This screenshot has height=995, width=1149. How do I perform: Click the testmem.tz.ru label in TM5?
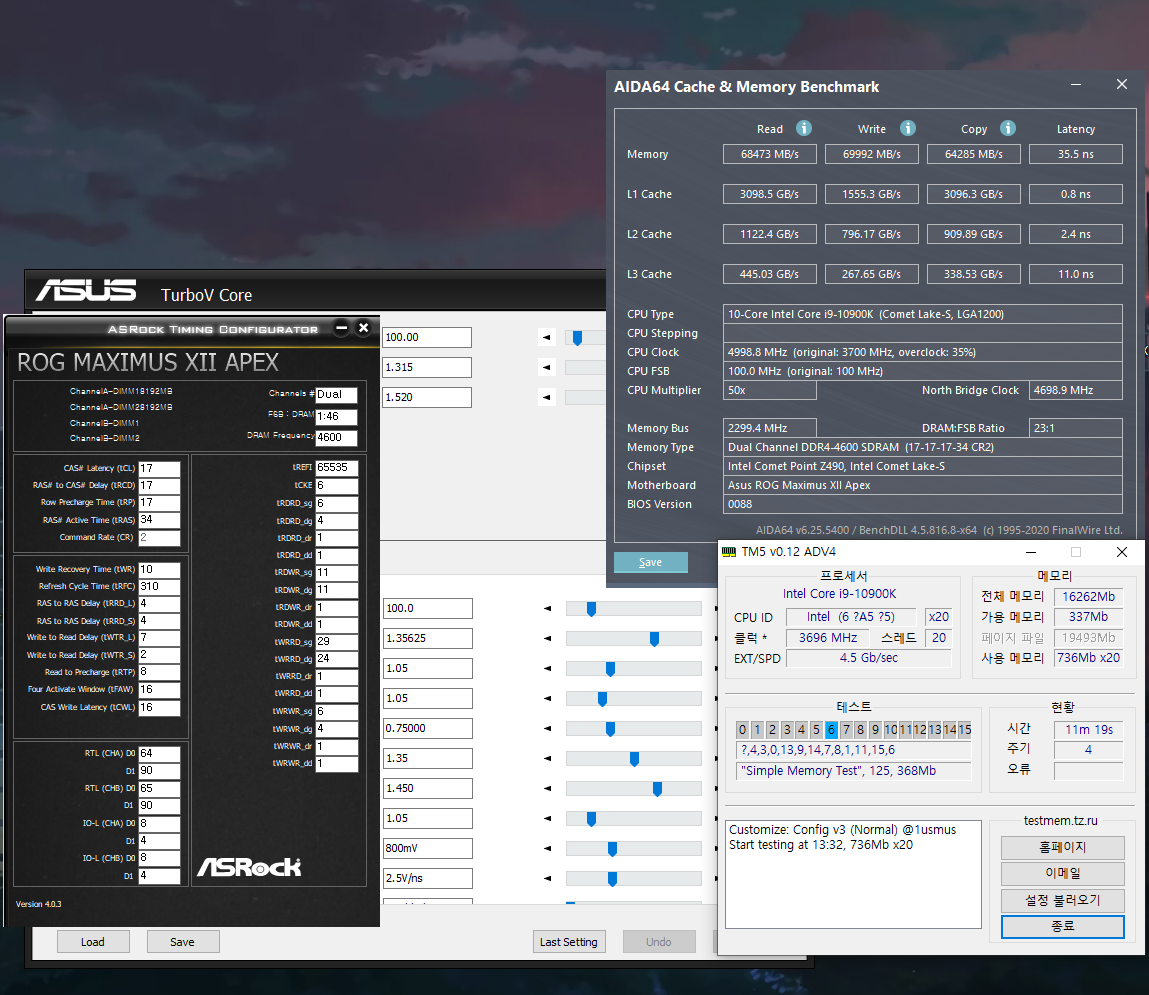(x=1060, y=821)
